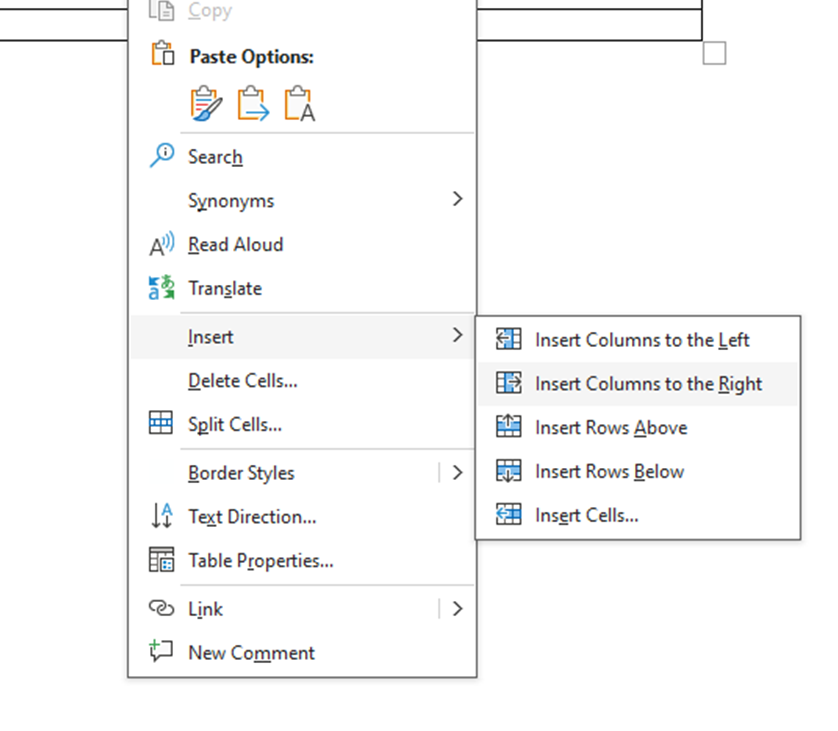Click the Insert Columns to the Right icon
Image resolution: width=838 pixels, height=731 pixels.
(x=508, y=383)
